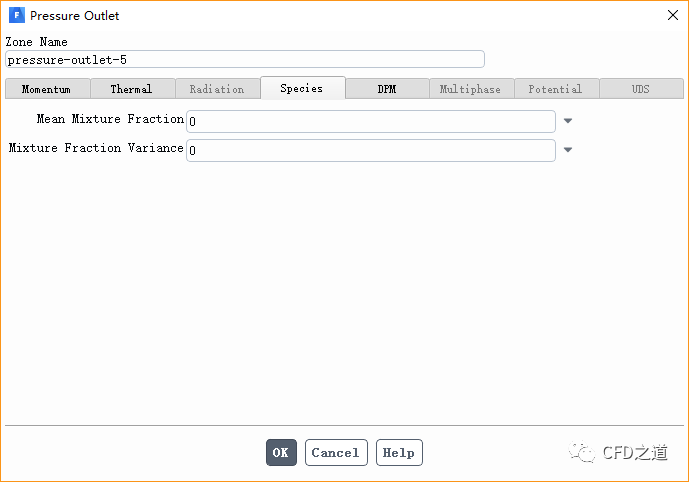Click the Cancel button

coord(336,453)
